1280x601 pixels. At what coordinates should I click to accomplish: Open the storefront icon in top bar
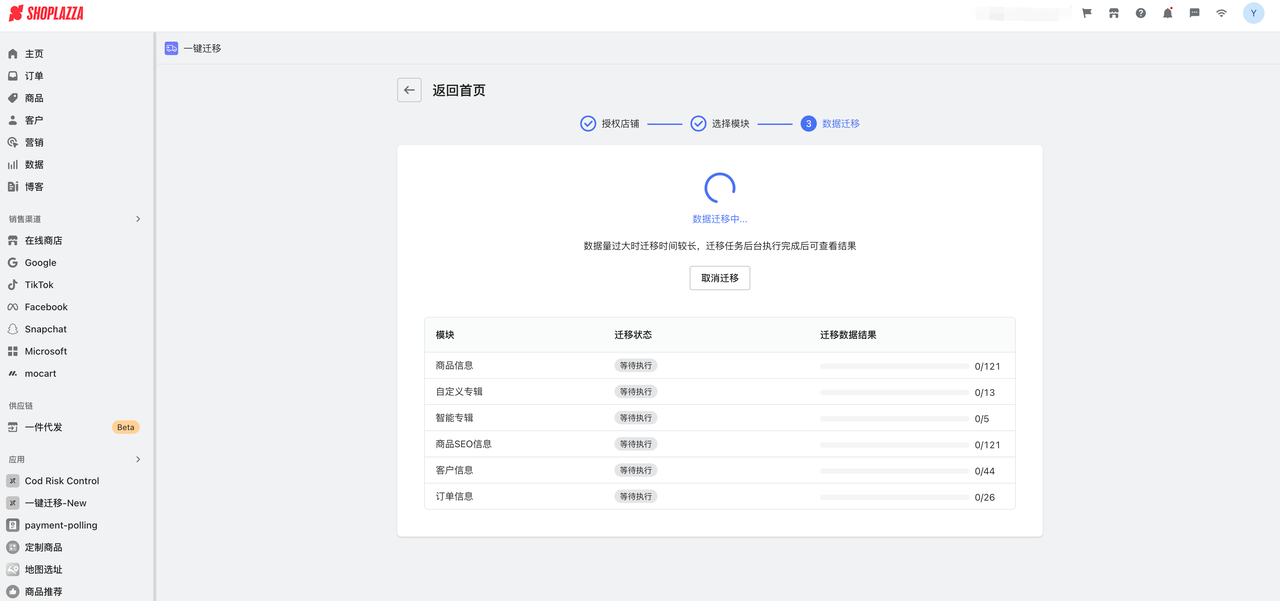[1113, 13]
